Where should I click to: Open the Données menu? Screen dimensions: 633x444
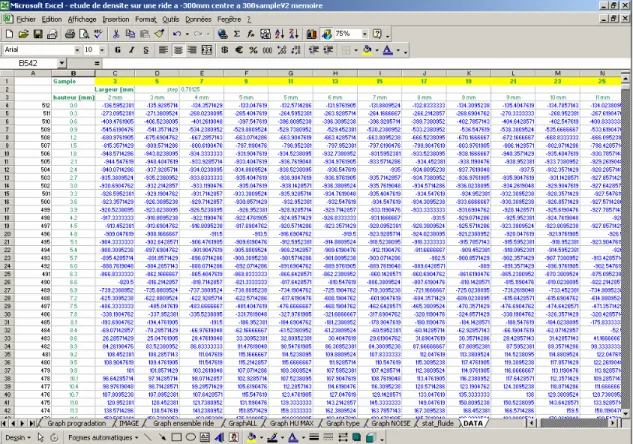(x=198, y=19)
